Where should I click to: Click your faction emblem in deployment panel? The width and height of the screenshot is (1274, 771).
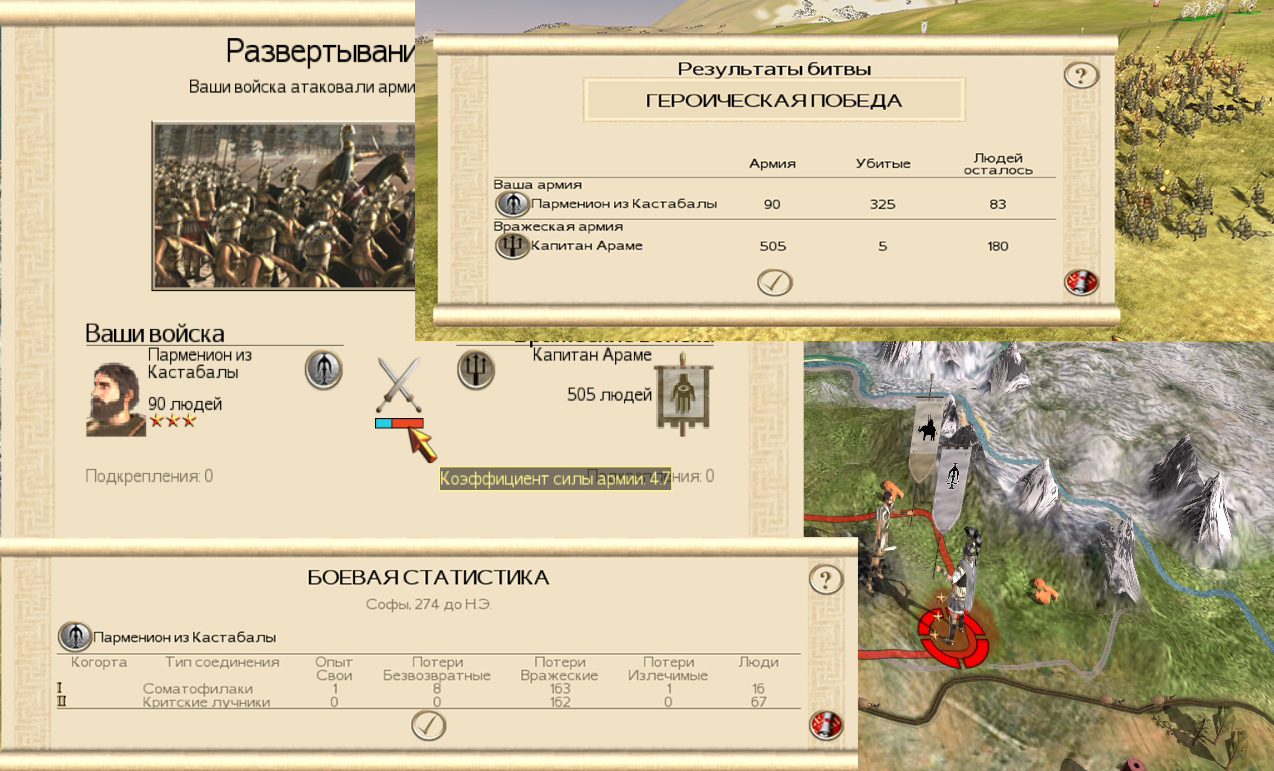pos(323,370)
